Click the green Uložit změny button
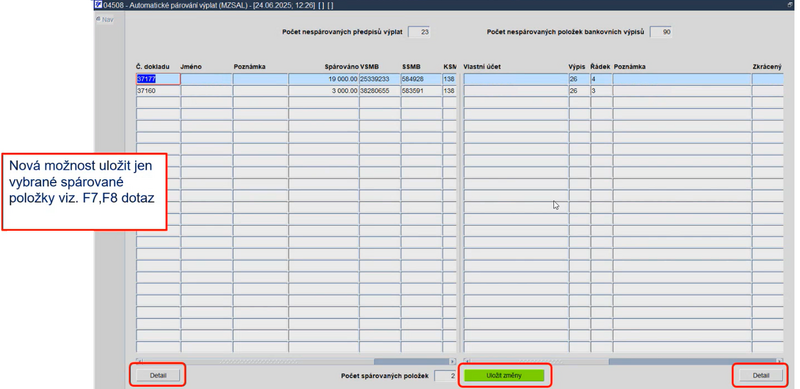The width and height of the screenshot is (800, 389). click(x=504, y=375)
